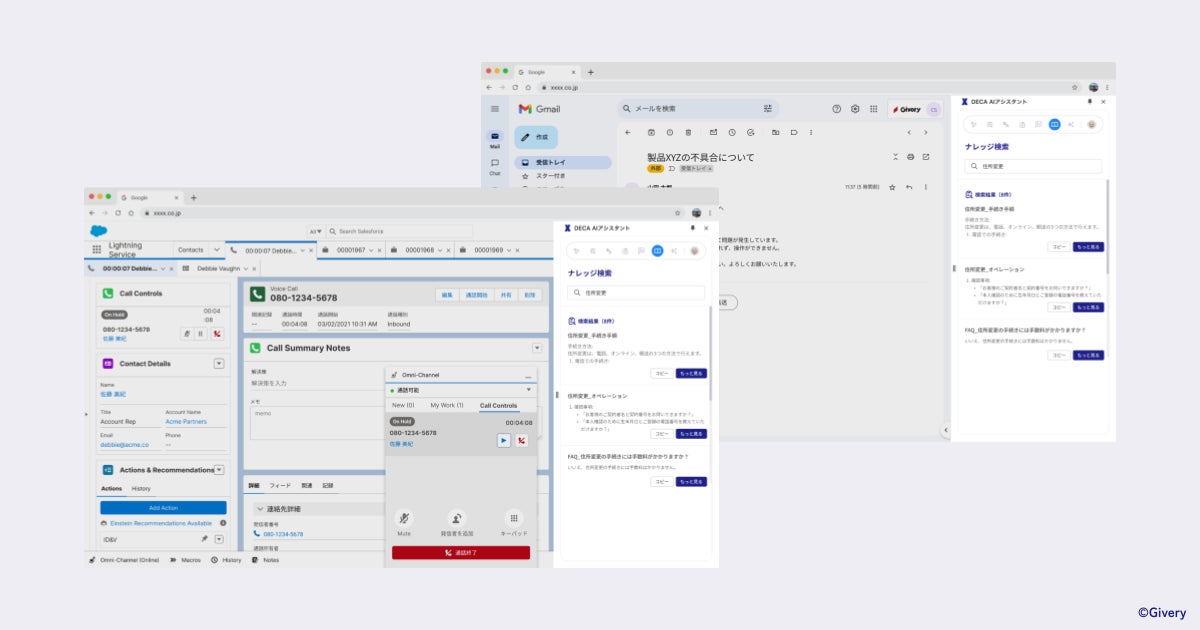This screenshot has height=630, width=1200.
Task: Click red end call (通話終了) button
Action: click(x=461, y=552)
